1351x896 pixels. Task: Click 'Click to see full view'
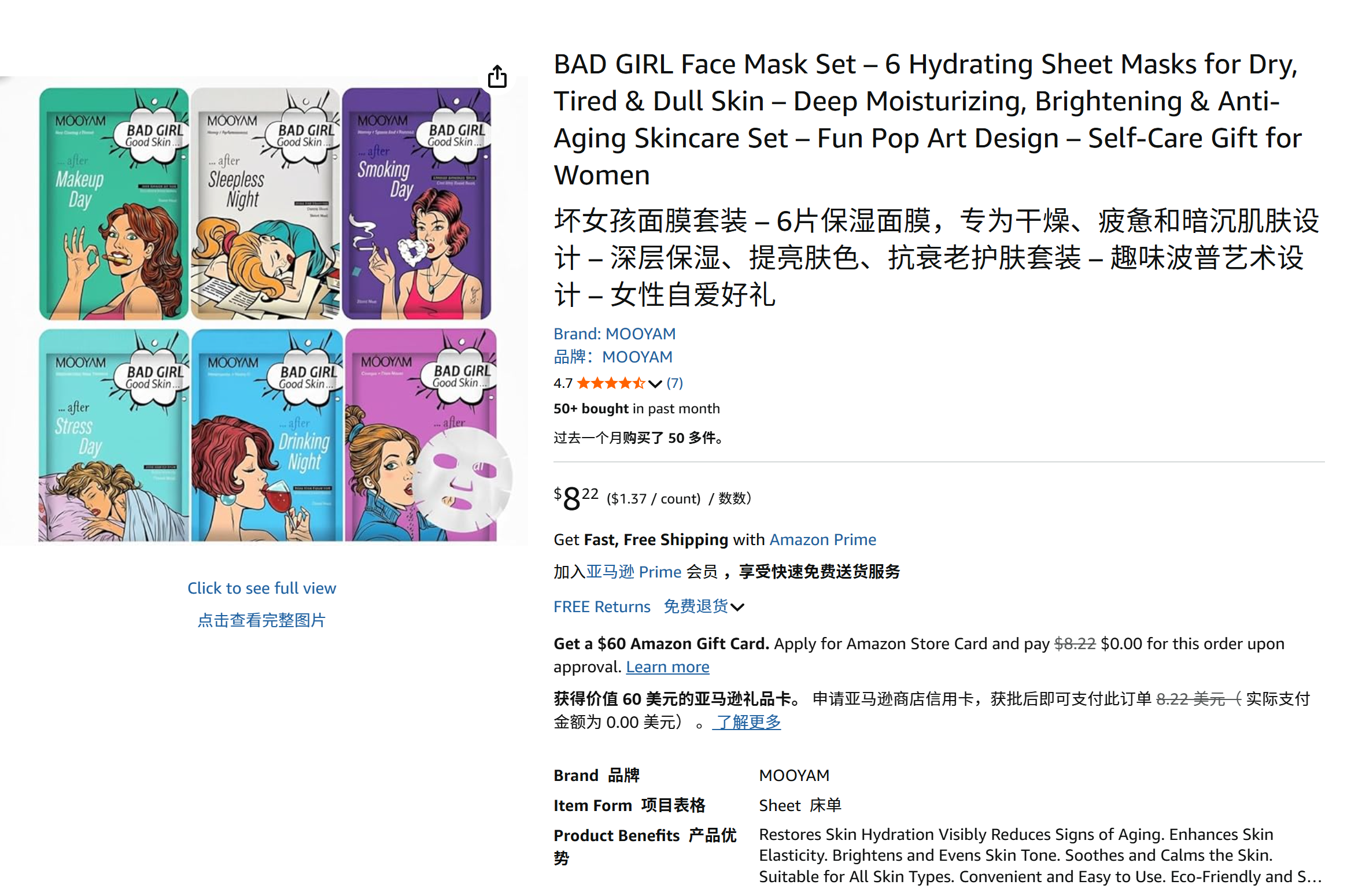tap(261, 588)
